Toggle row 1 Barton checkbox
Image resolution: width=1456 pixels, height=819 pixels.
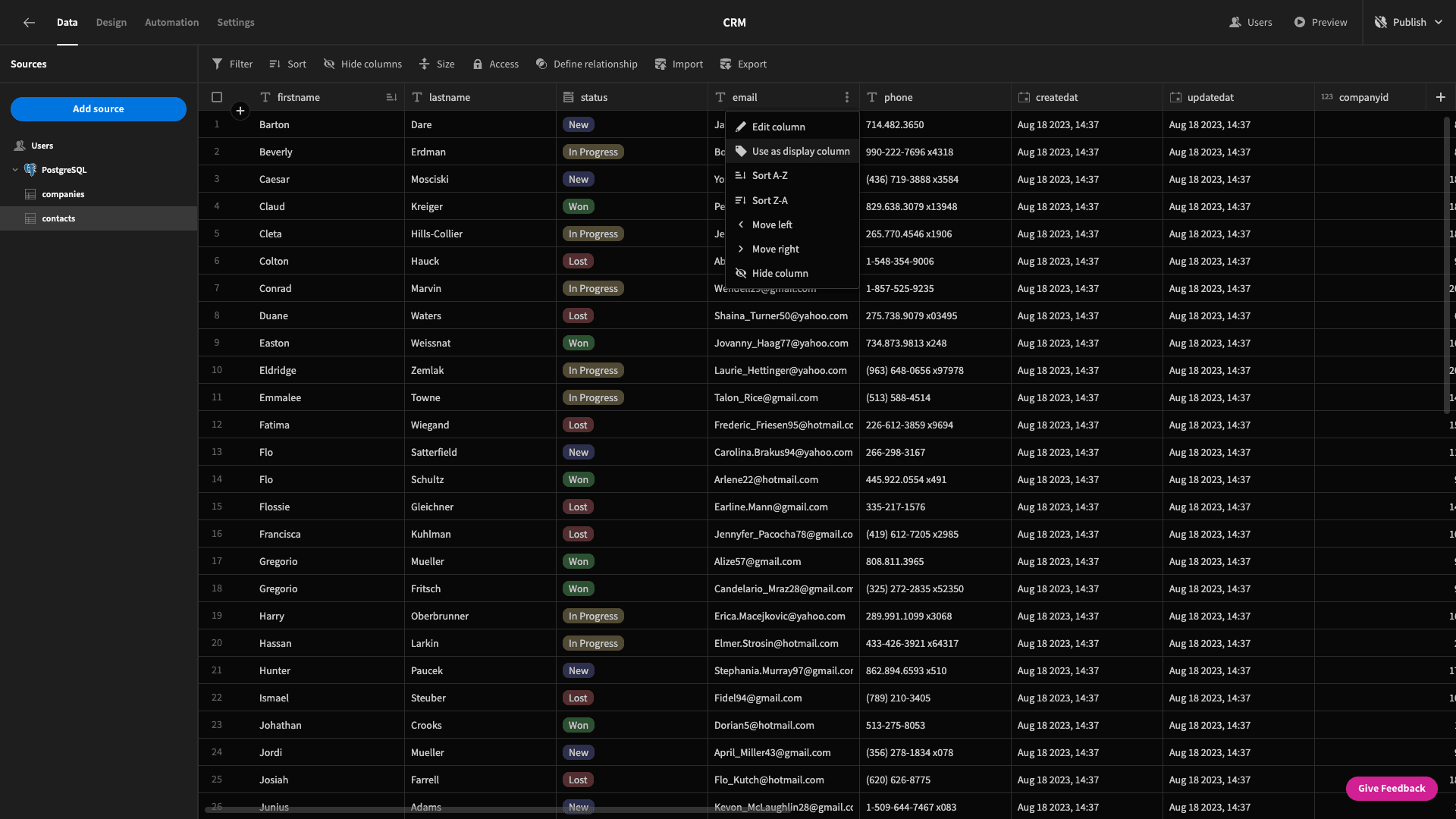(x=217, y=124)
